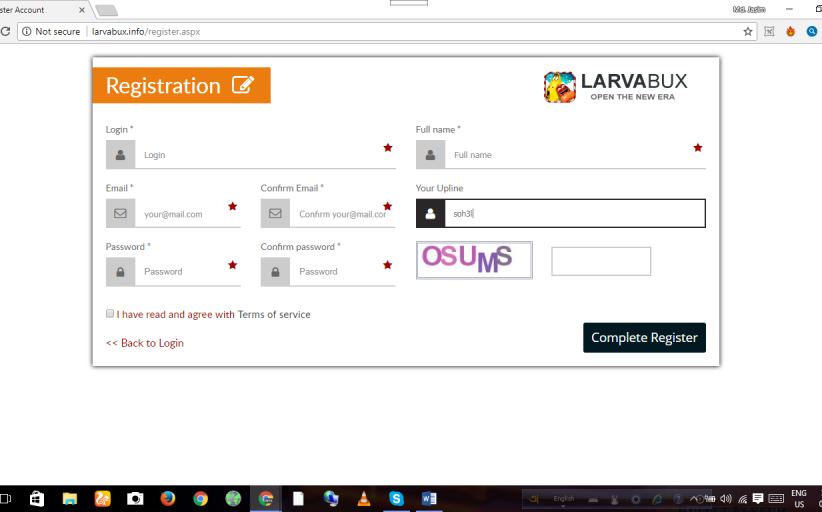Click the Your Upline field containing soh3

coord(575,213)
